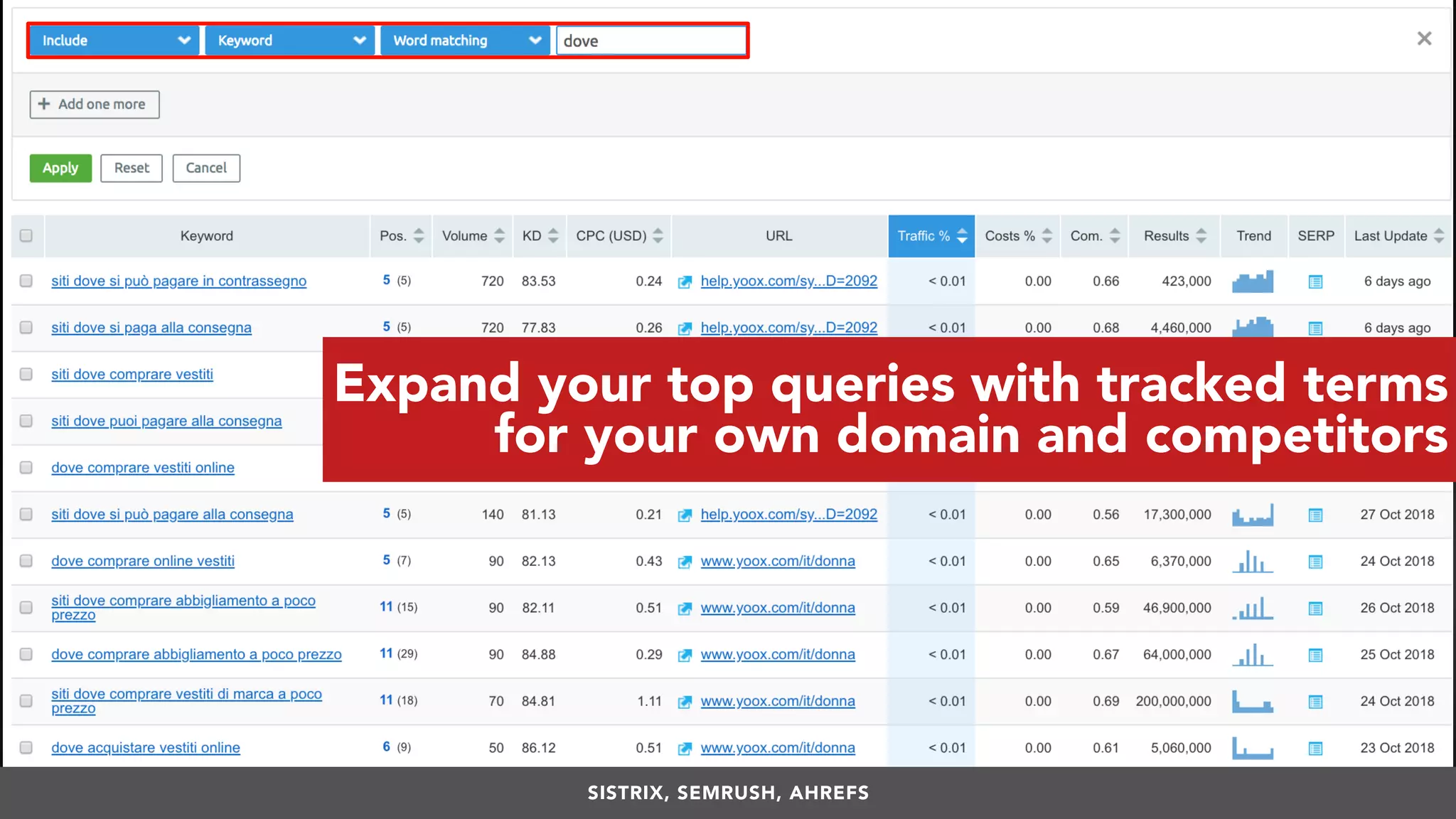Open the Keyword filter dropdown

(290, 41)
